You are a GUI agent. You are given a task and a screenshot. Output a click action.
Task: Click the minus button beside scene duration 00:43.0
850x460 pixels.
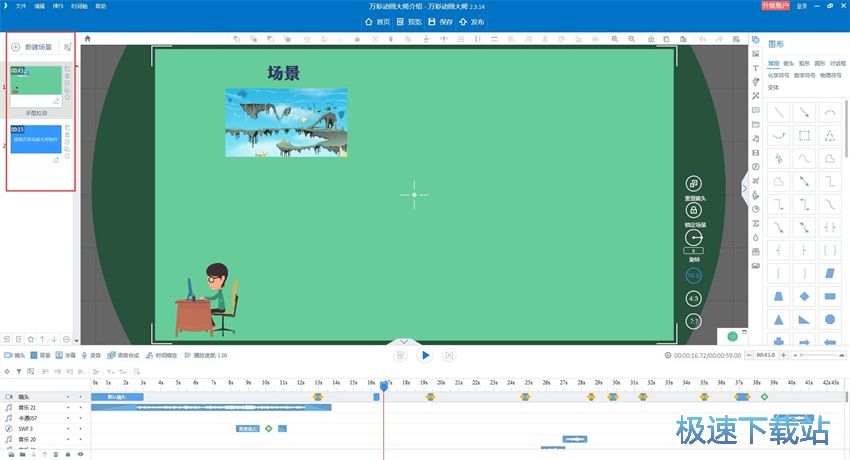[750, 355]
